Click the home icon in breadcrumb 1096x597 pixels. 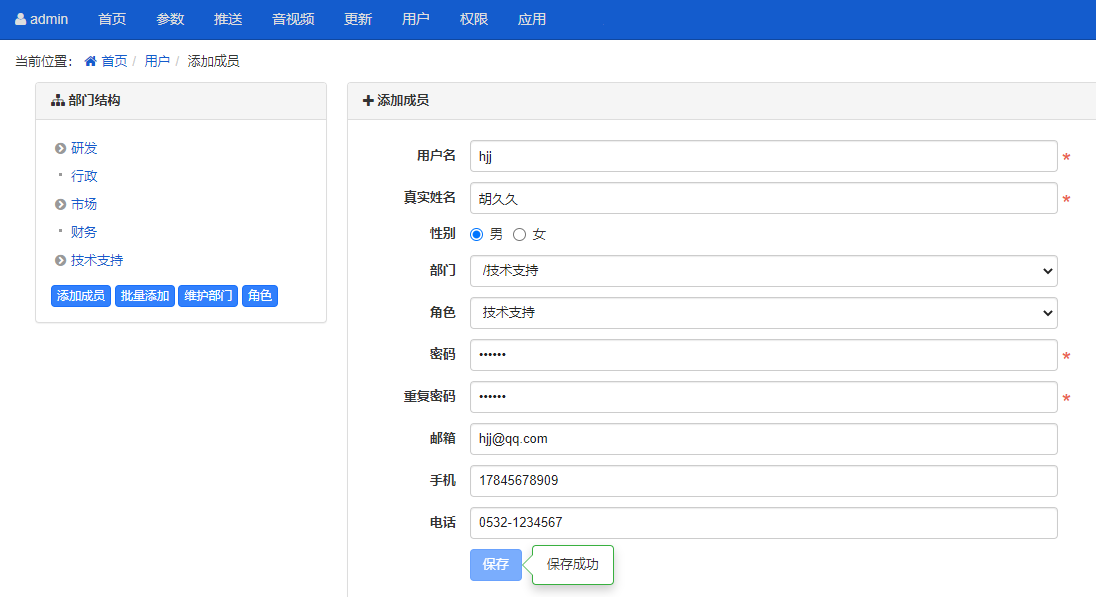[x=91, y=61]
